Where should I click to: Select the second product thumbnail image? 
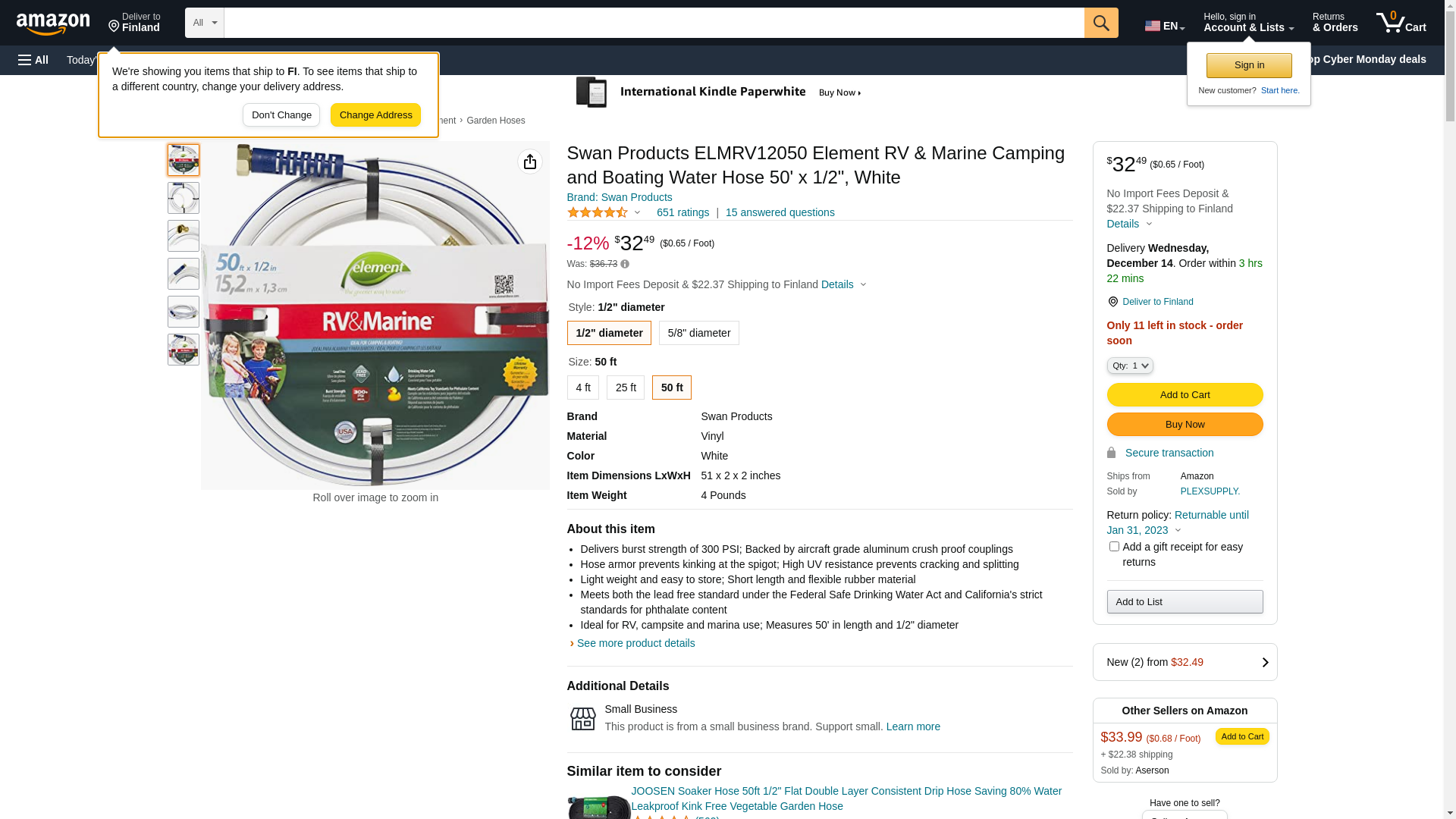pyautogui.click(x=184, y=198)
